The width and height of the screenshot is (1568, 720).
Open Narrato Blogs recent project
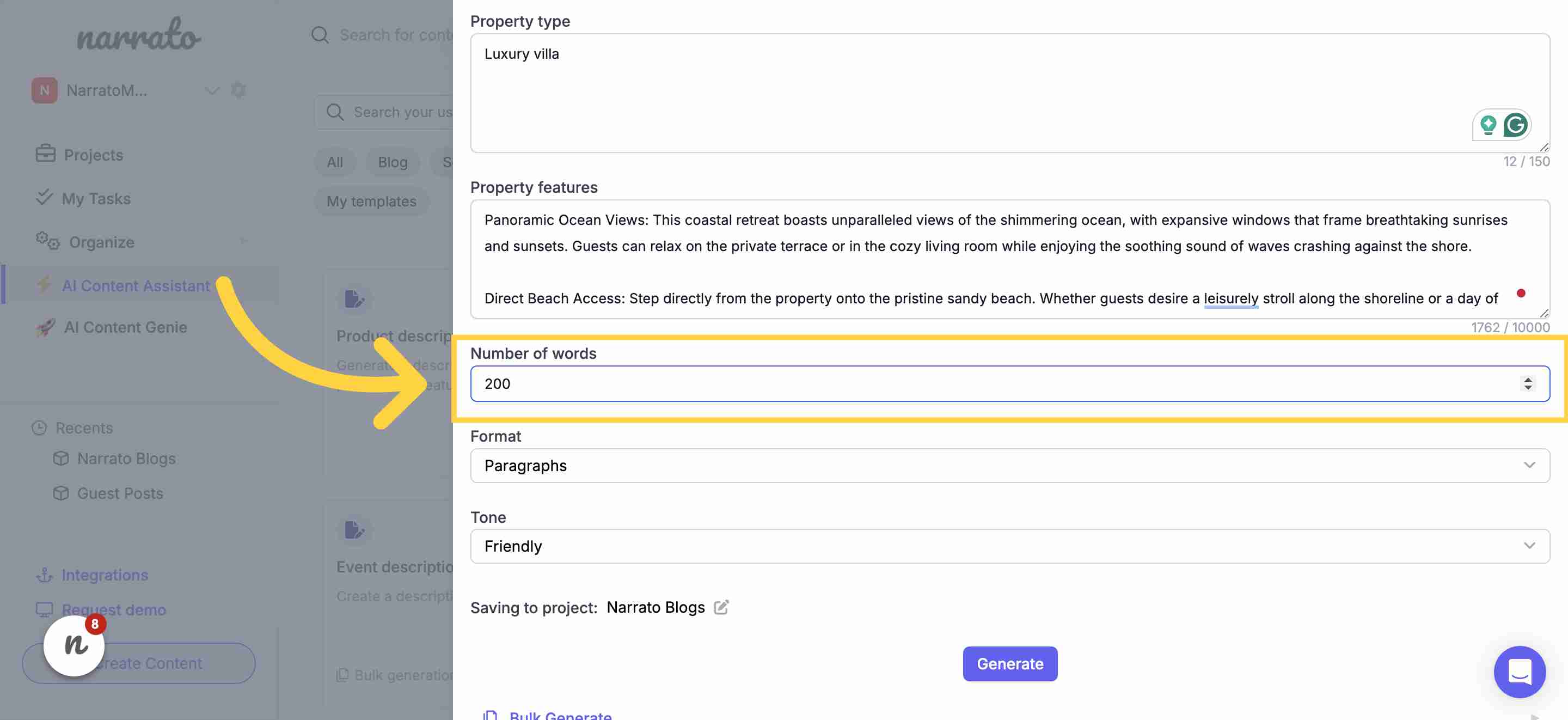coord(126,459)
